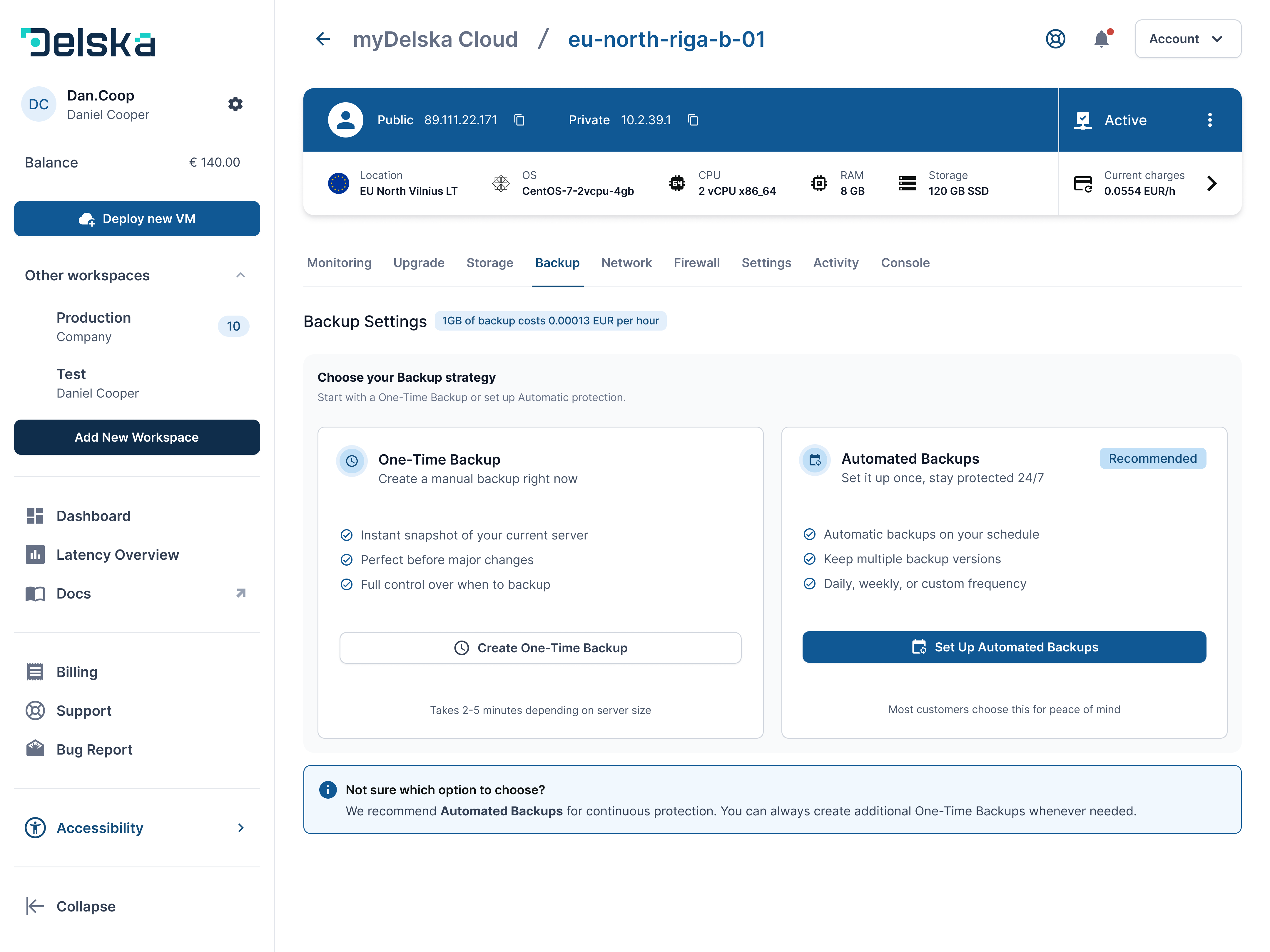Copy the public IP address
This screenshot has width=1270, height=952.
519,120
